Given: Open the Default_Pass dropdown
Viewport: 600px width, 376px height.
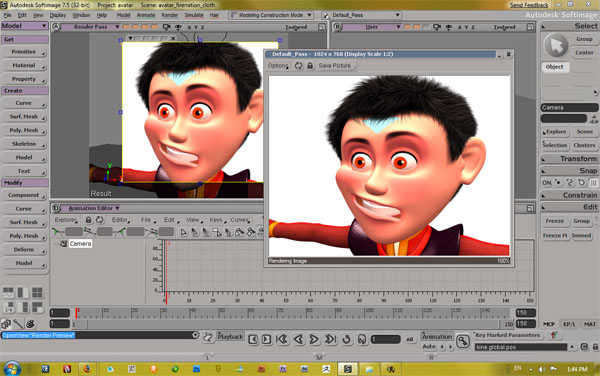Looking at the screenshot, I should pos(362,15).
